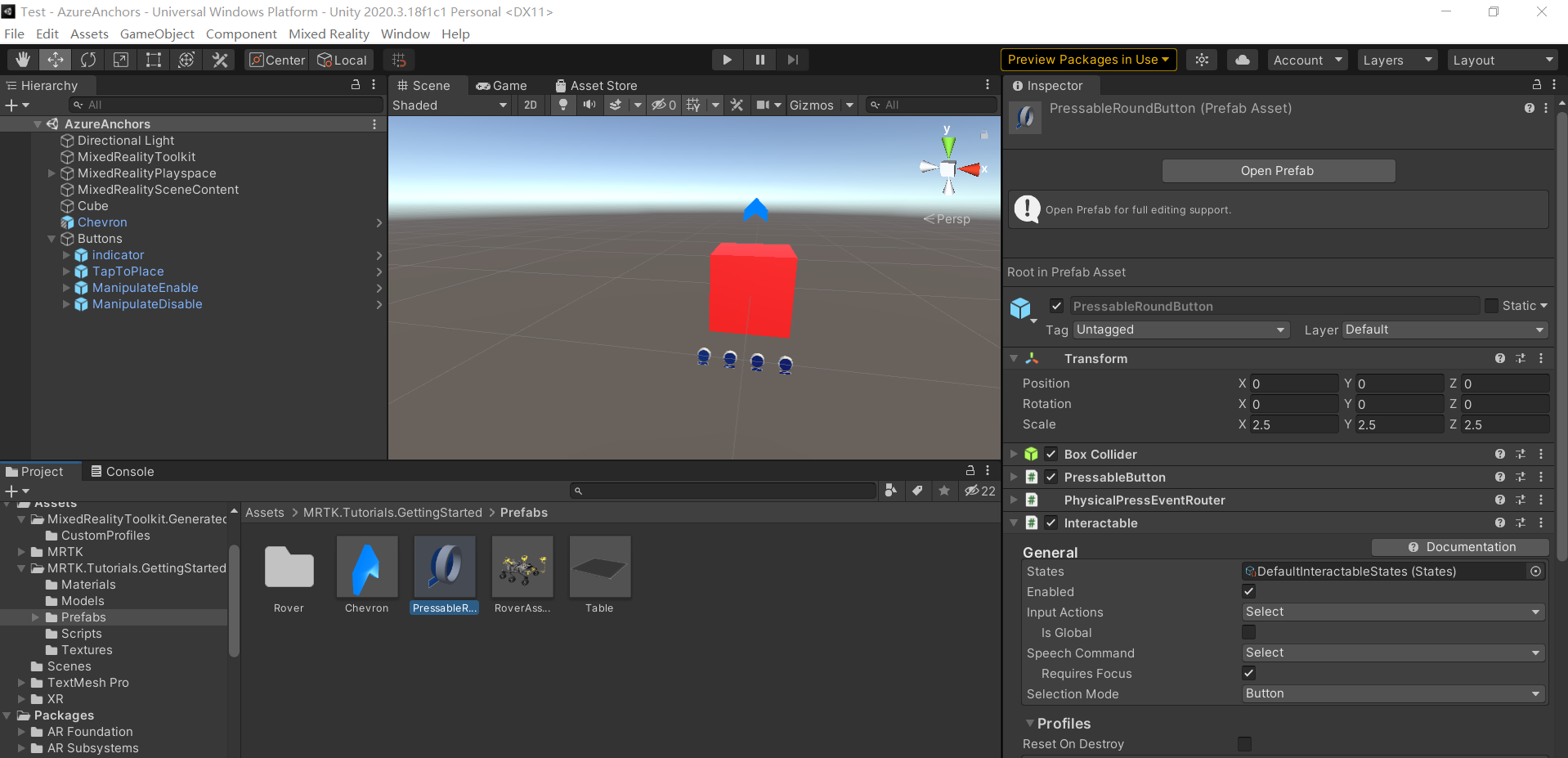The image size is (1568, 758).
Task: Select the Rotate tool
Action: (x=87, y=59)
